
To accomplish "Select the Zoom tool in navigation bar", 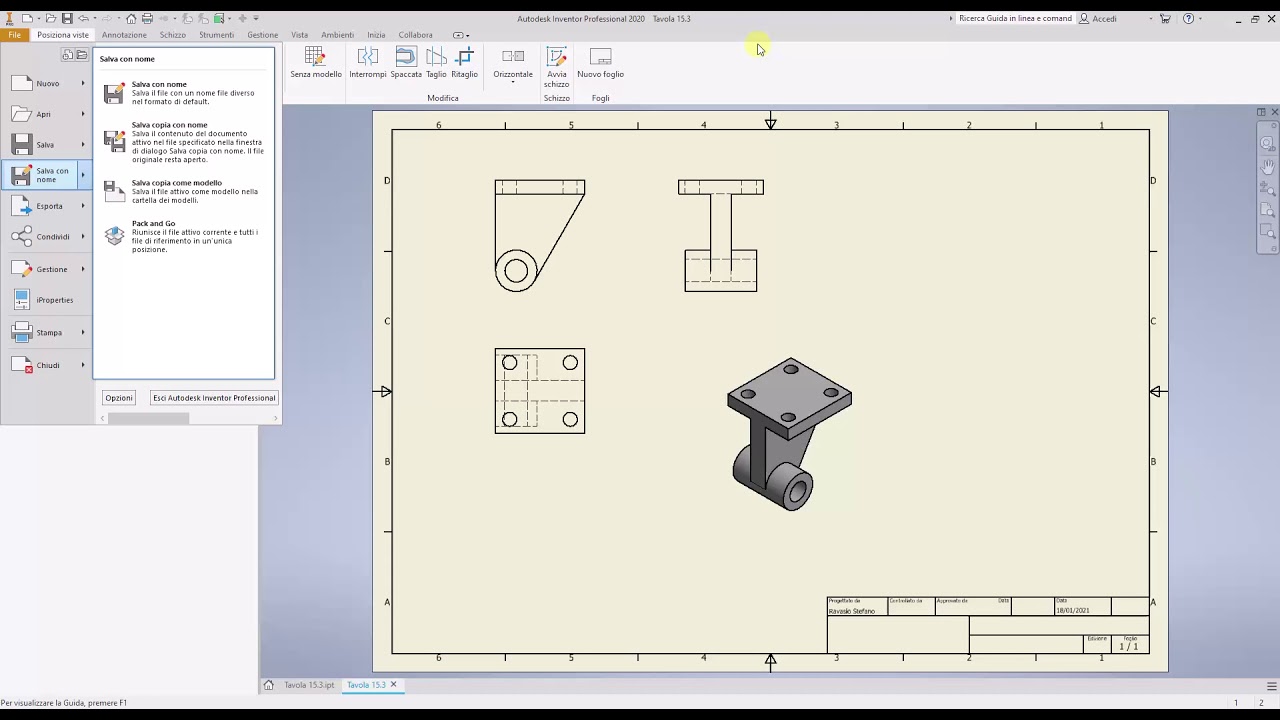I will (x=1267, y=188).
